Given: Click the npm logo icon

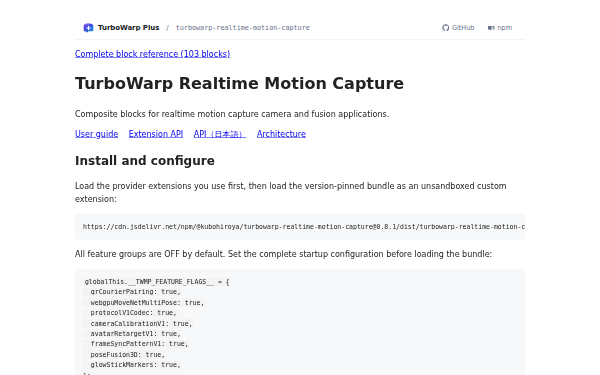Looking at the screenshot, I should pos(491,28).
